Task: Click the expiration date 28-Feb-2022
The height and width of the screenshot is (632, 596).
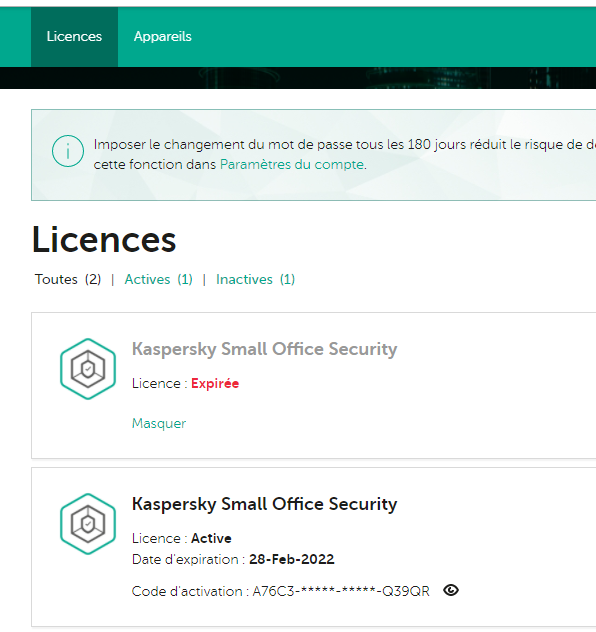Action: 292,559
